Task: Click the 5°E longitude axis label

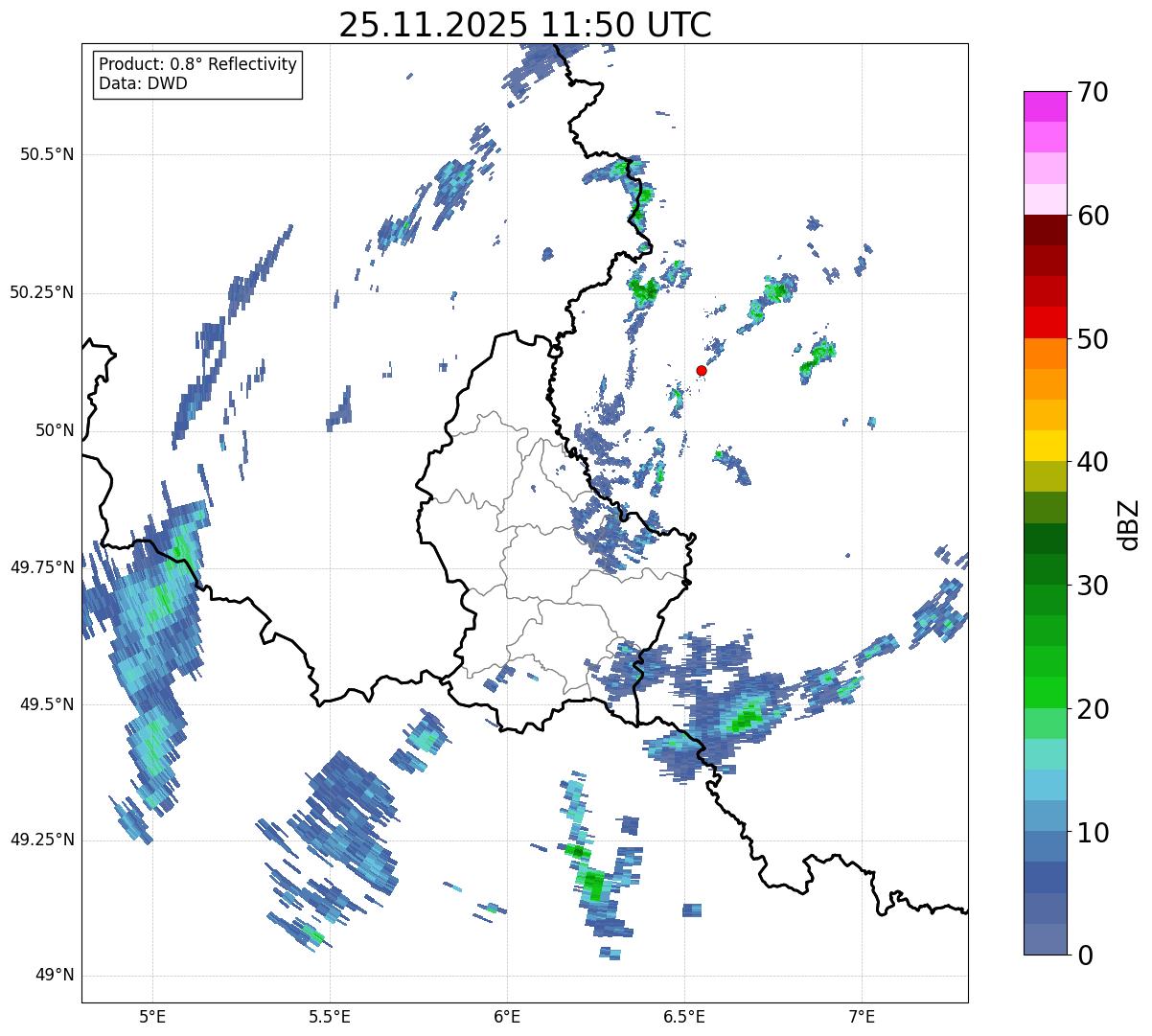Action: click(152, 1015)
